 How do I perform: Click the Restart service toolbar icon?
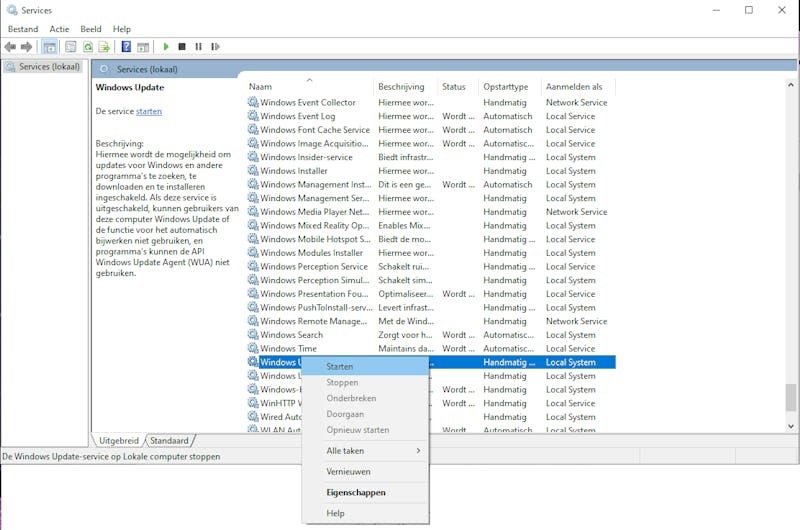215,46
